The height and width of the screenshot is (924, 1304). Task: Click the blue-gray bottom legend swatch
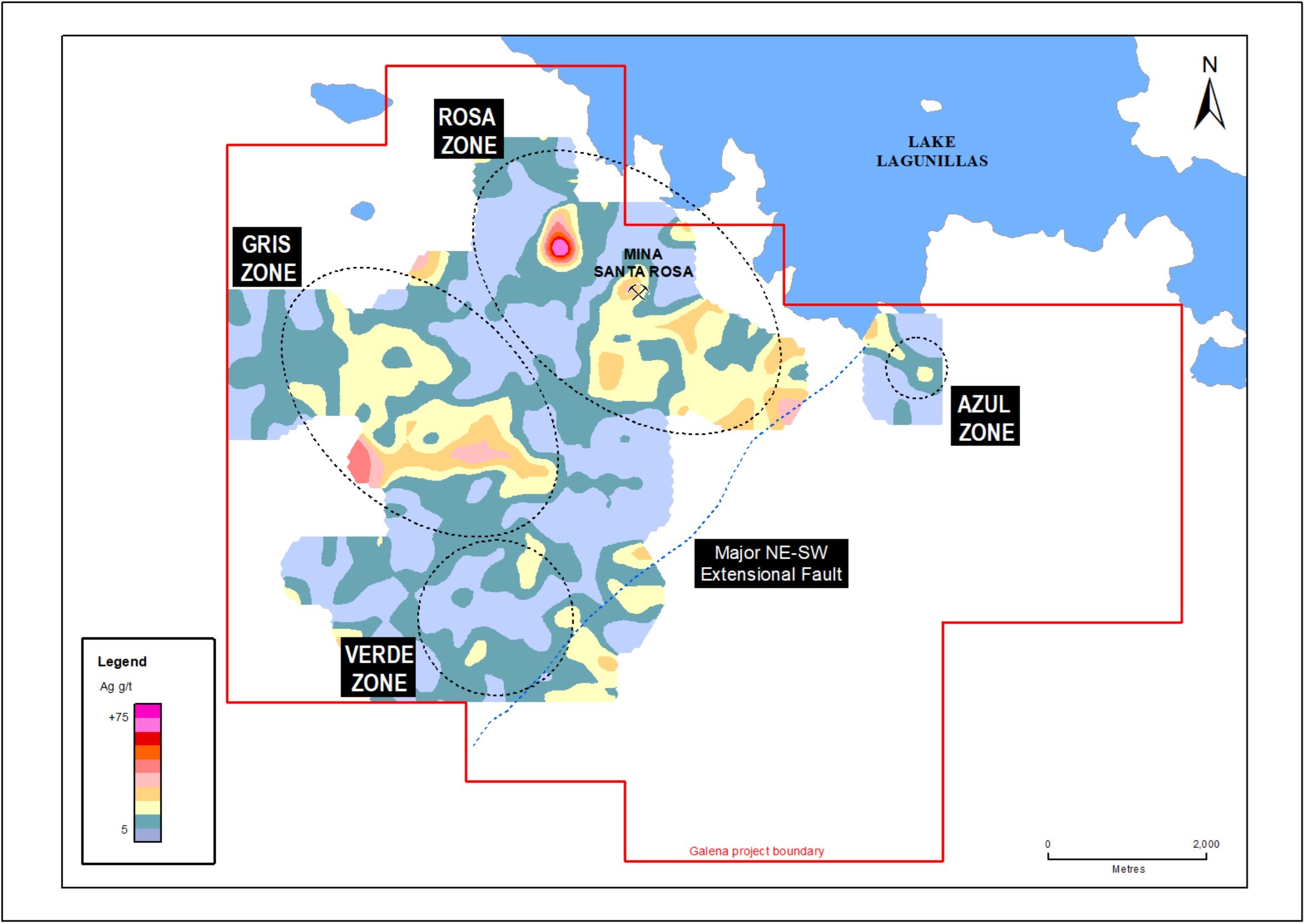click(148, 835)
